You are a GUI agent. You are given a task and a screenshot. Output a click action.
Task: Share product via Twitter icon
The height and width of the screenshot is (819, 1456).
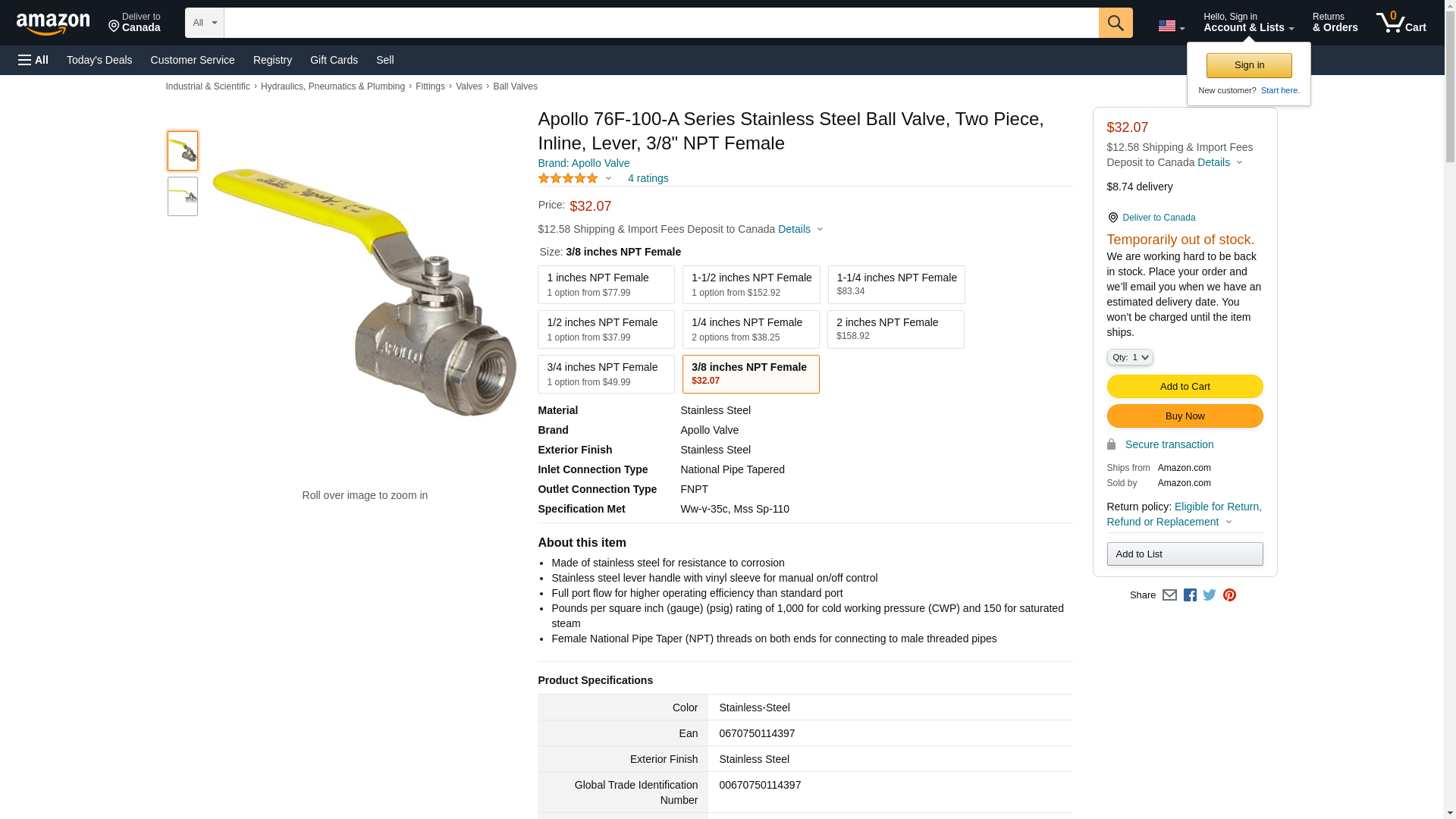point(1210,595)
